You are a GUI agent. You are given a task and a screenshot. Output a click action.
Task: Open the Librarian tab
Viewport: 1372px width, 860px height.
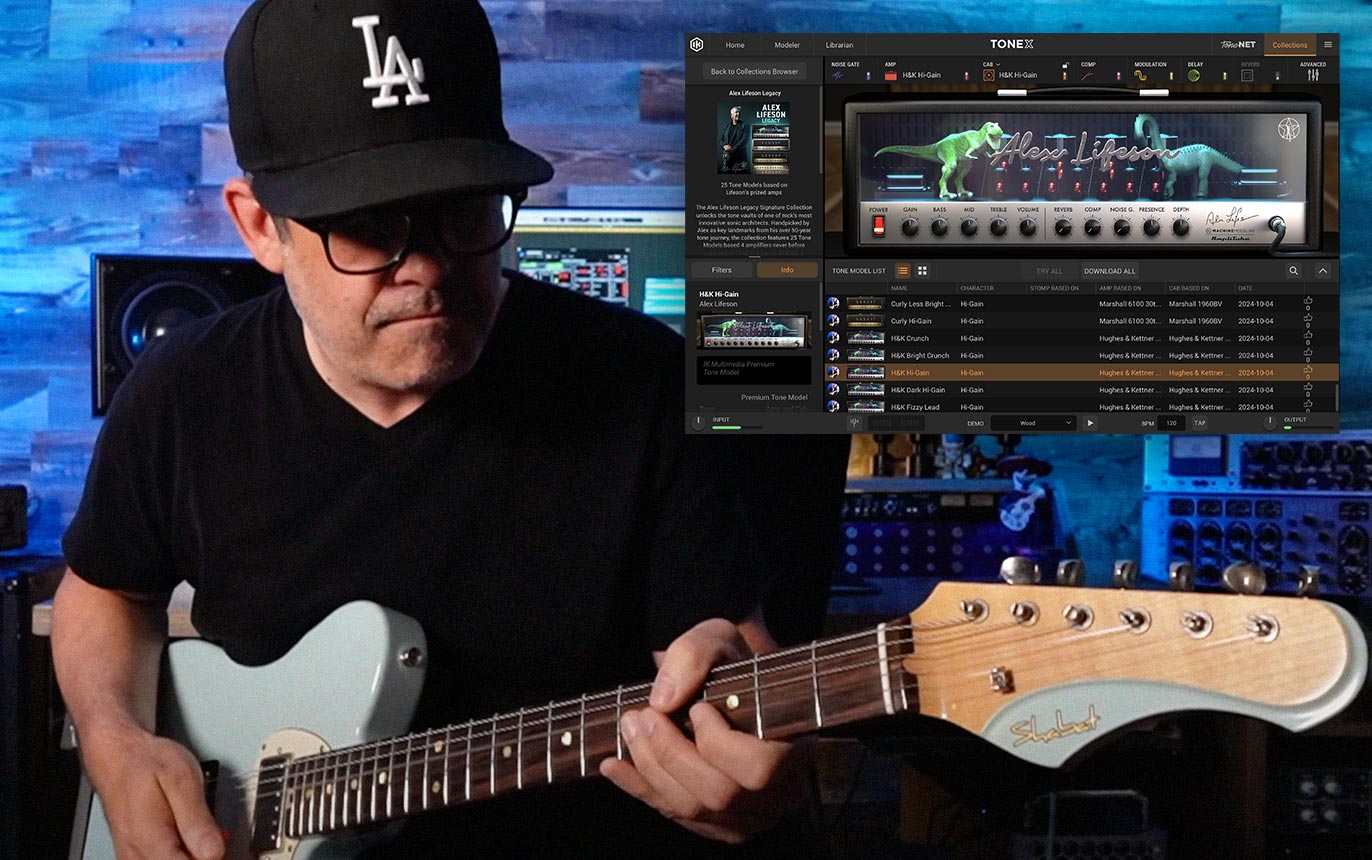tap(839, 45)
